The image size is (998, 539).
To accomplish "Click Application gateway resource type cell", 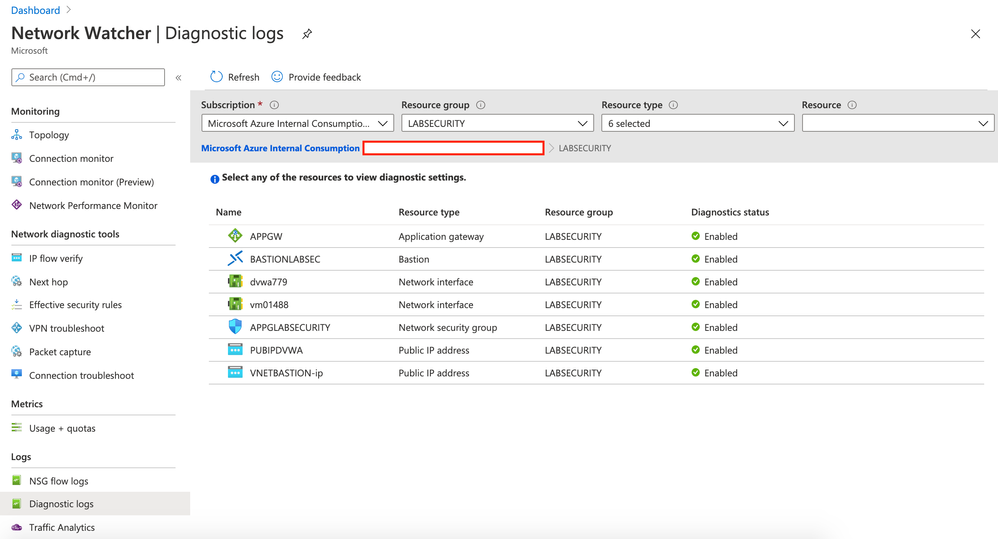I will pyautogui.click(x=441, y=236).
